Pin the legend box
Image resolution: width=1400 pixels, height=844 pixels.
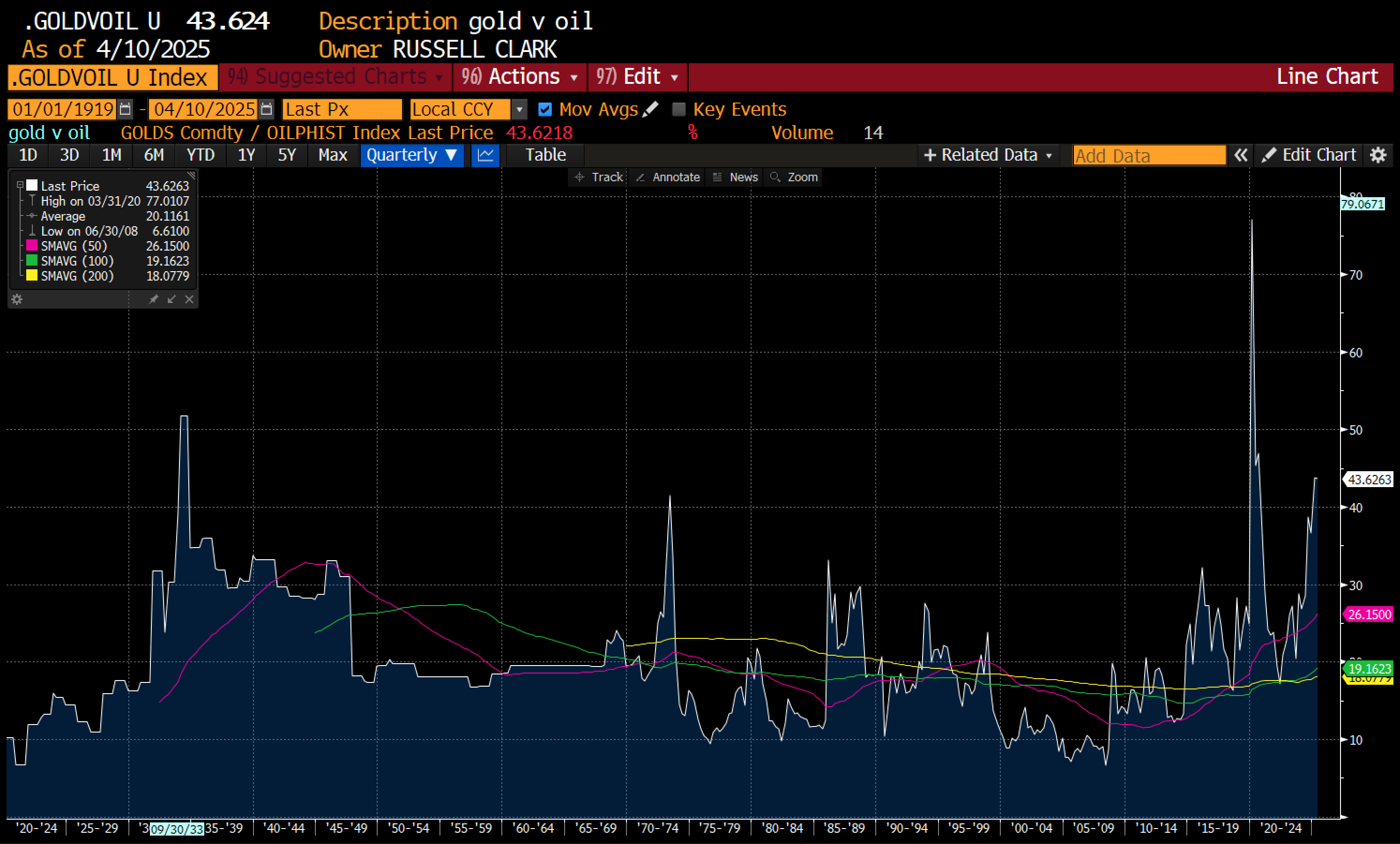point(153,299)
